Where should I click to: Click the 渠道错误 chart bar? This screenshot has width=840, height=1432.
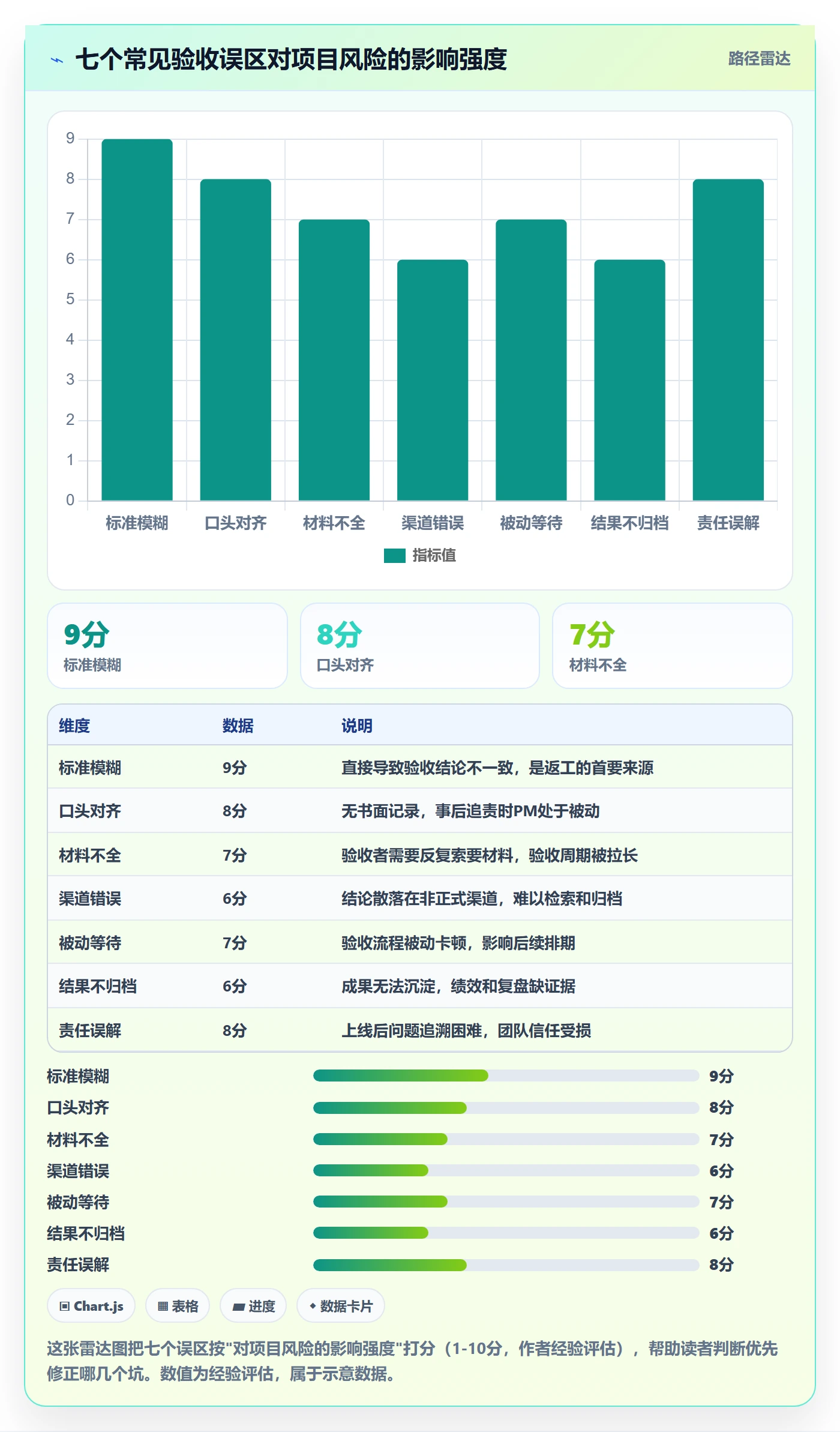(x=433, y=380)
